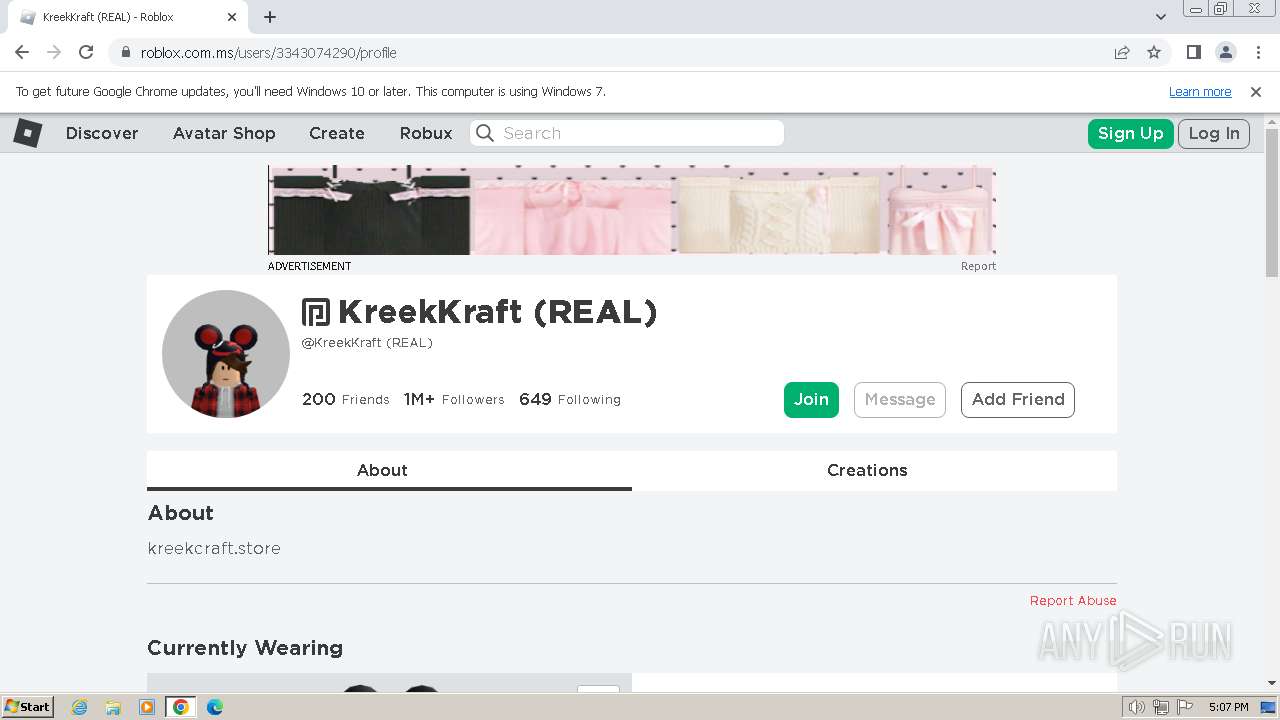Open the Learn more link
Image resolution: width=1280 pixels, height=720 pixels.
(1200, 91)
